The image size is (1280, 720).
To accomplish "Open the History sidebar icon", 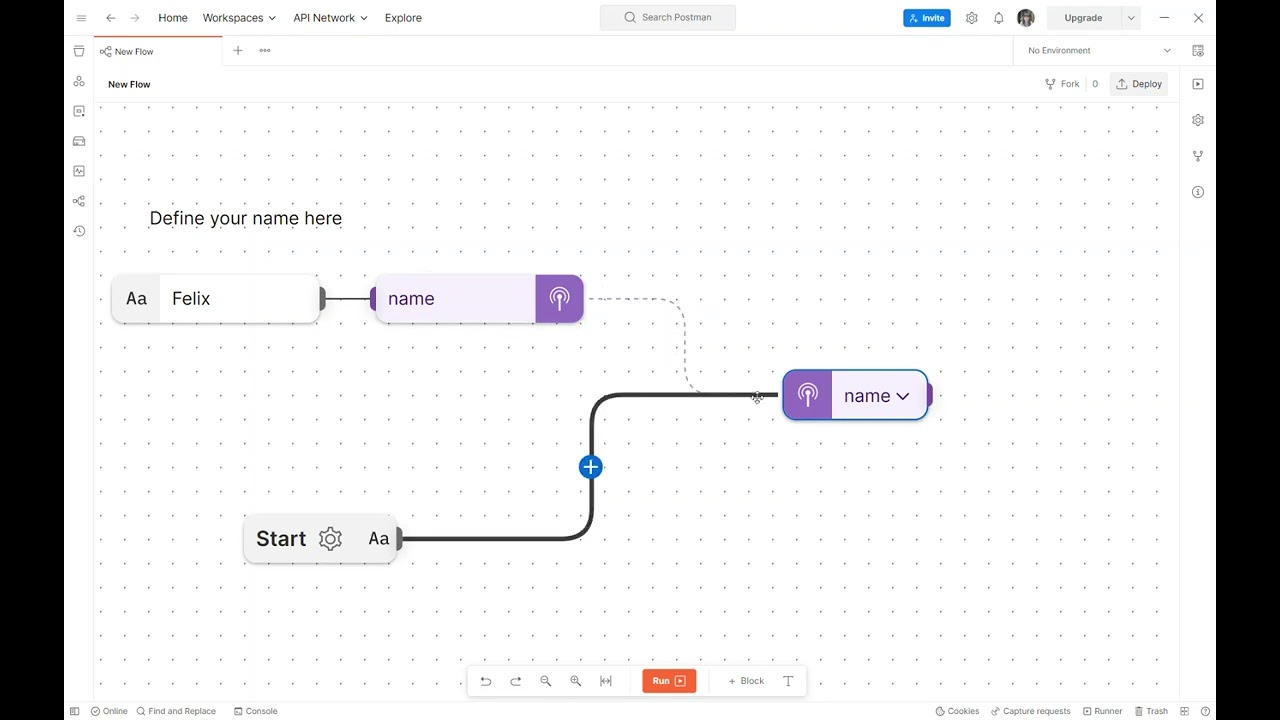I will tap(79, 231).
